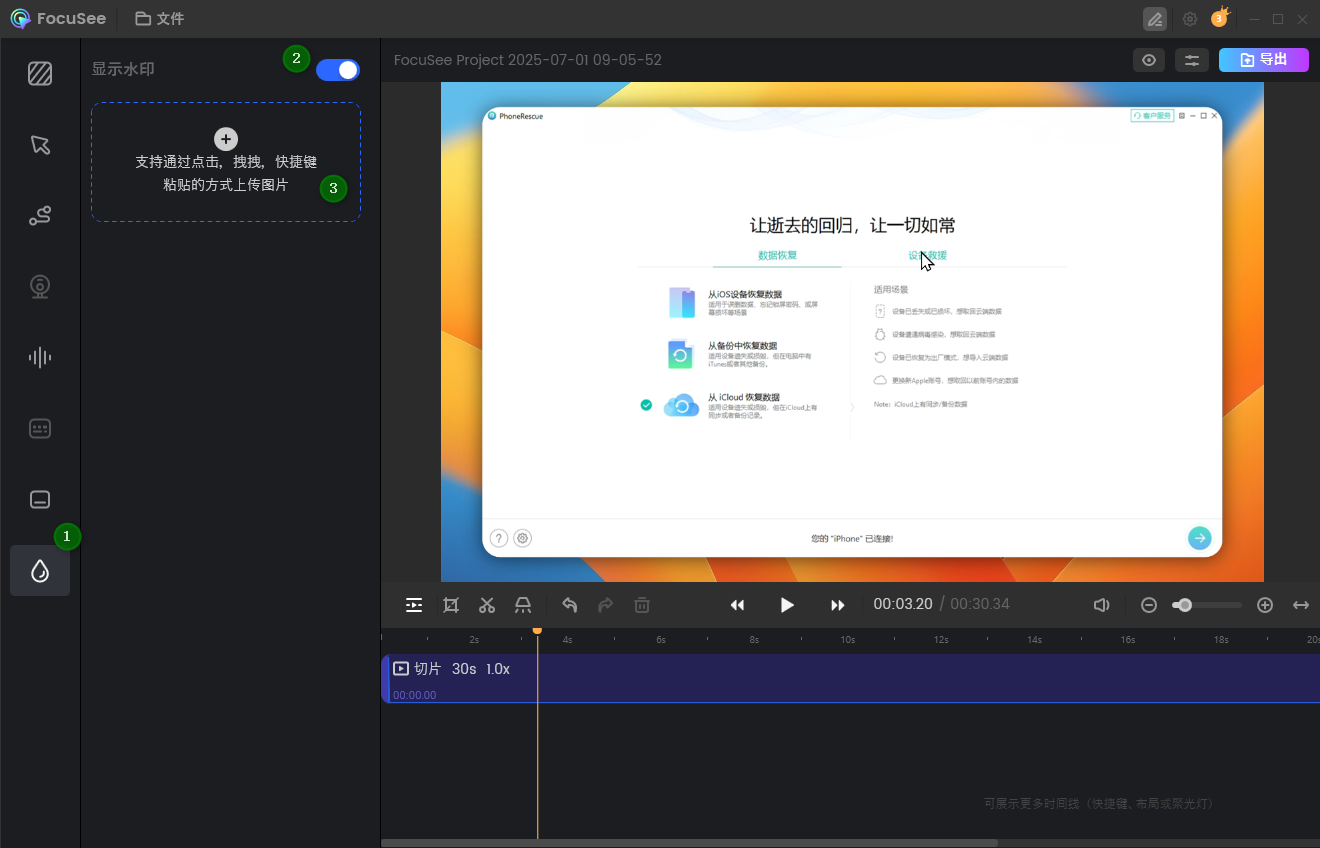This screenshot has height=848, width=1320.
Task: Click the rewind button
Action: point(737,605)
